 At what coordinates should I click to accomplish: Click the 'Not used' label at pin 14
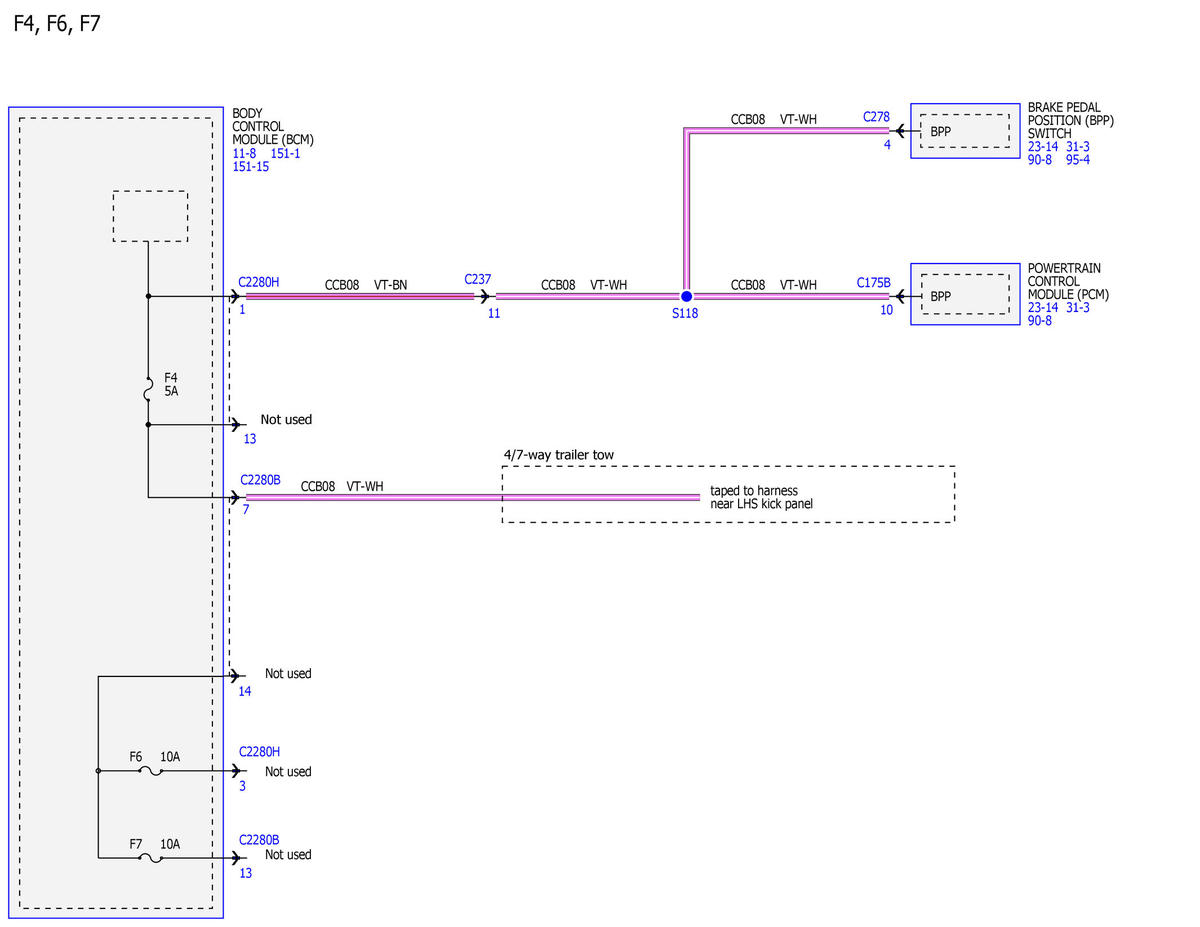coord(288,674)
